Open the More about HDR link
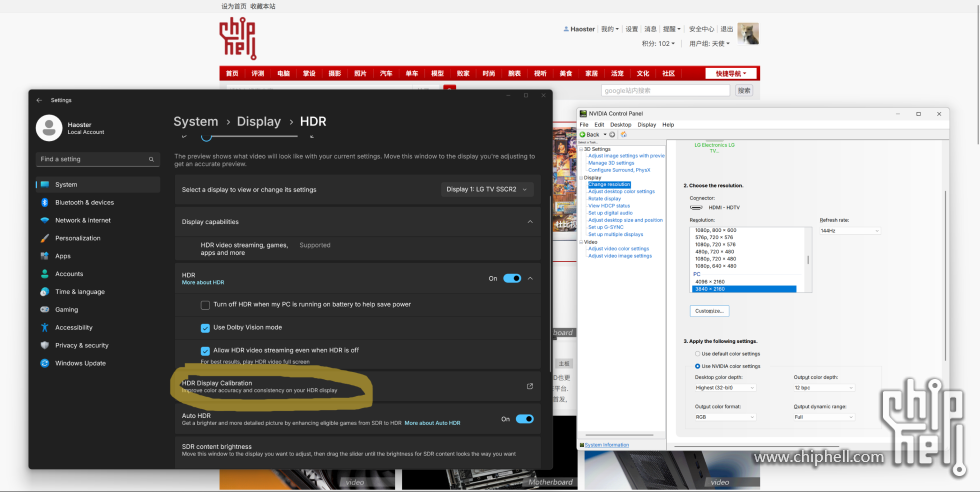Viewport: 980px width, 492px height. pyautogui.click(x=202, y=283)
